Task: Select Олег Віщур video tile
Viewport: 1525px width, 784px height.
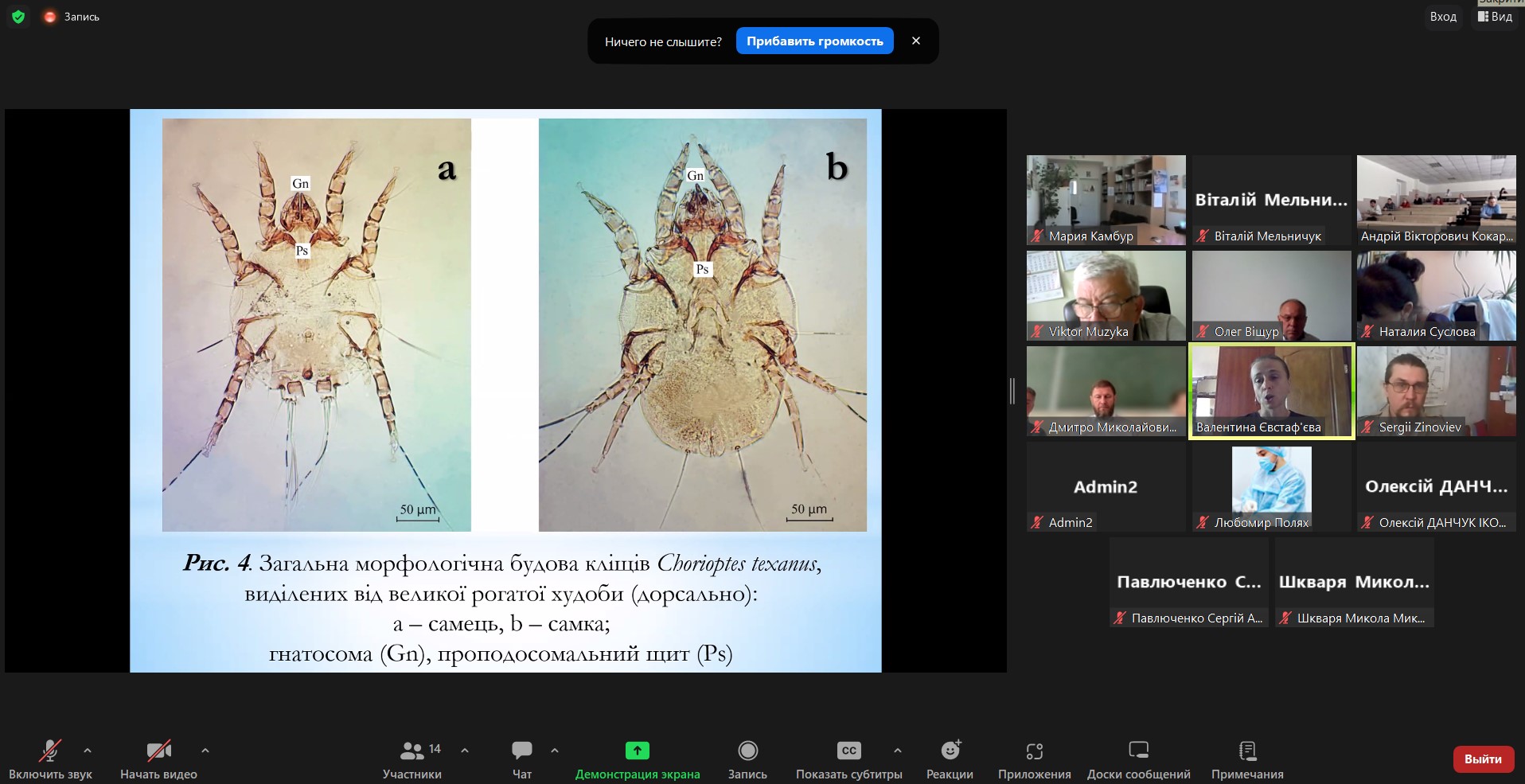Action: click(x=1271, y=295)
